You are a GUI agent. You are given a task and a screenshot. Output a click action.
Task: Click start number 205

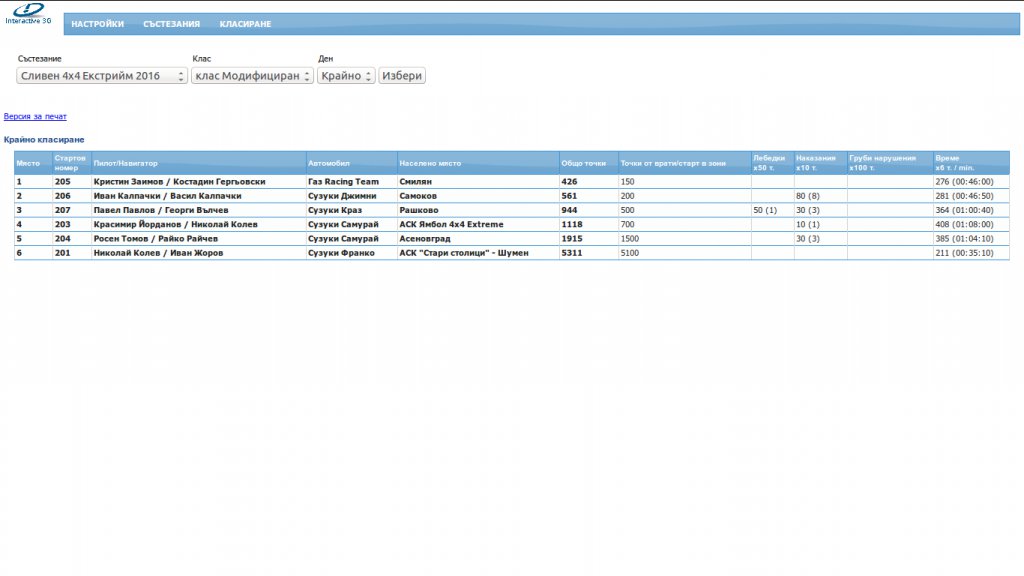tap(63, 182)
